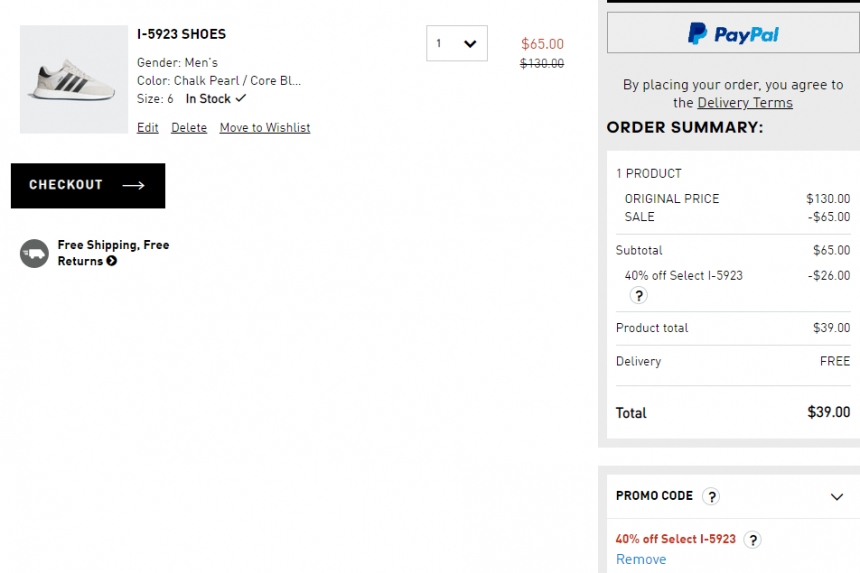Click help icon next to red 40% off promo
This screenshot has width=860, height=573.
click(x=752, y=540)
